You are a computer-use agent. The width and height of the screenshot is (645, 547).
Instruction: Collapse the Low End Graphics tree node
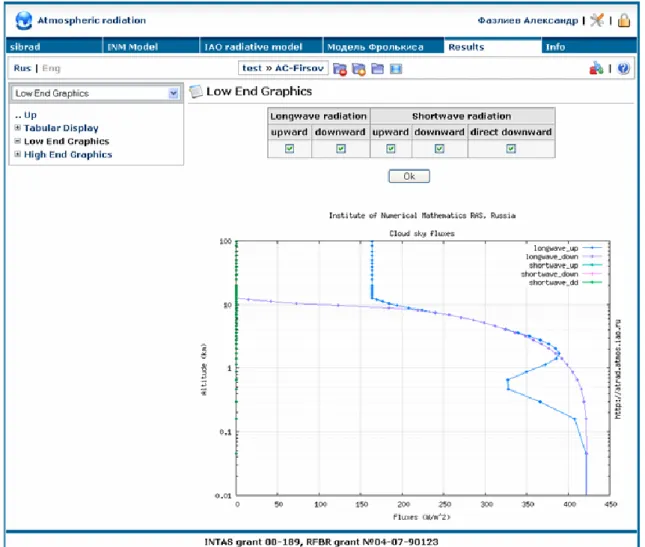pos(18,141)
